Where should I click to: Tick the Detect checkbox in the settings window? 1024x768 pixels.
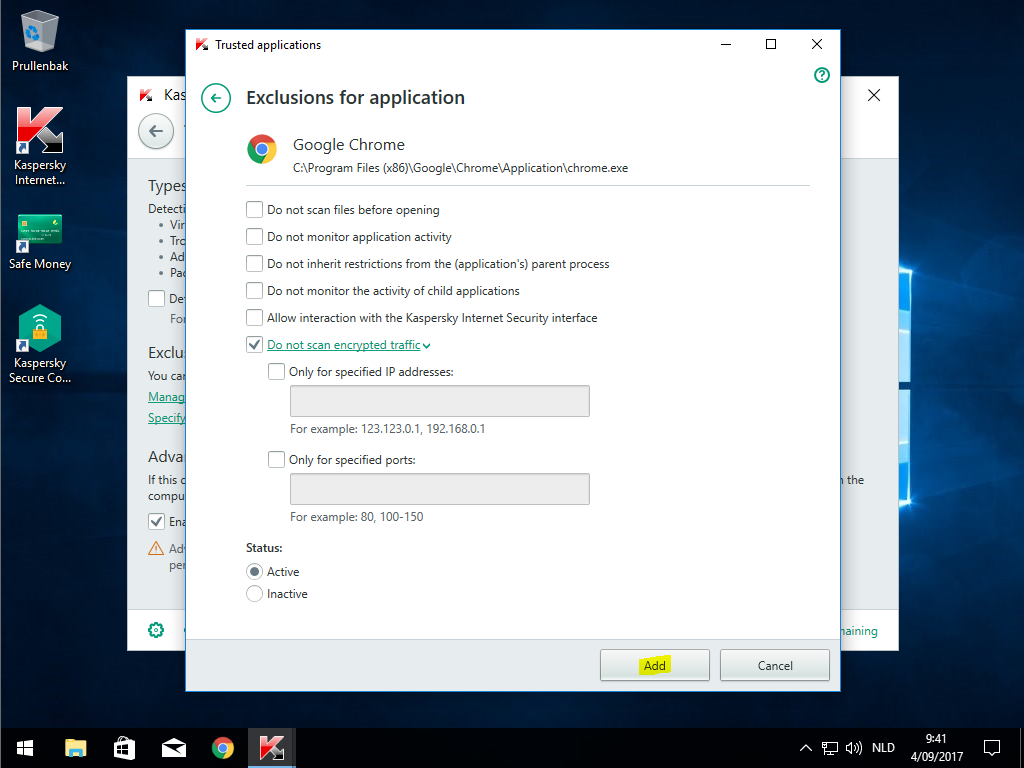[x=156, y=298]
